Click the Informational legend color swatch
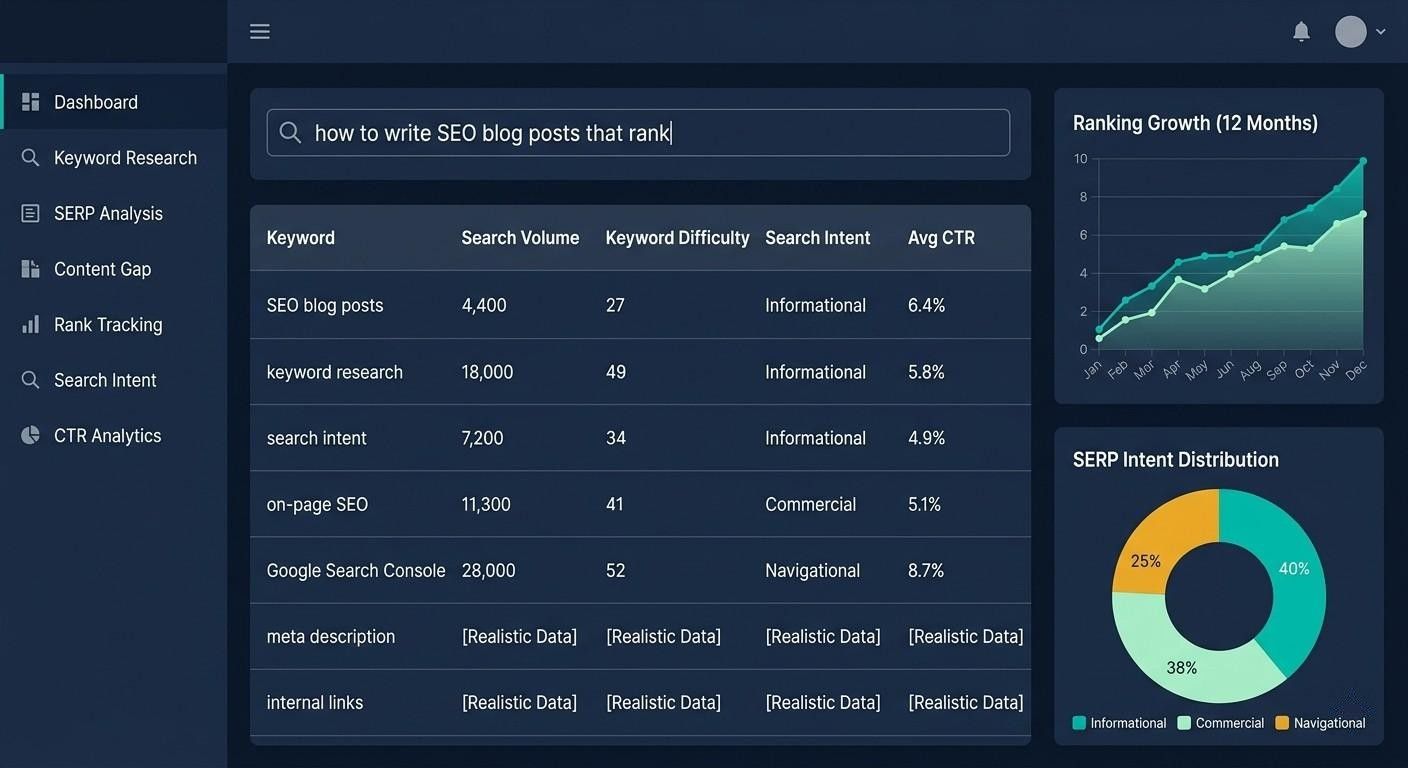This screenshot has width=1408, height=768. pyautogui.click(x=1079, y=723)
